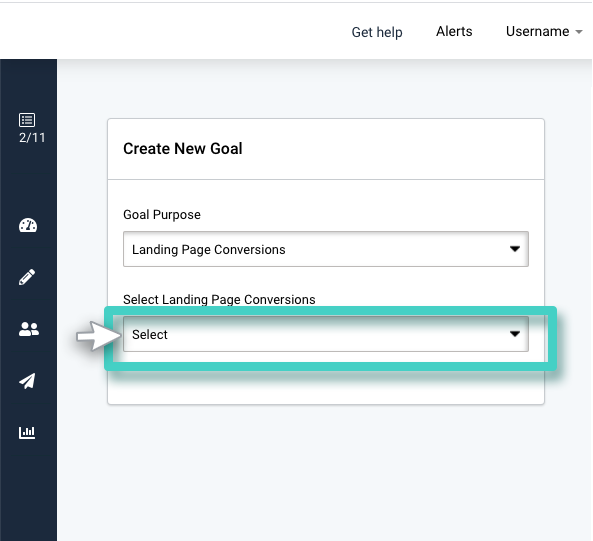
Task: Expand the Username account menu
Action: (544, 31)
